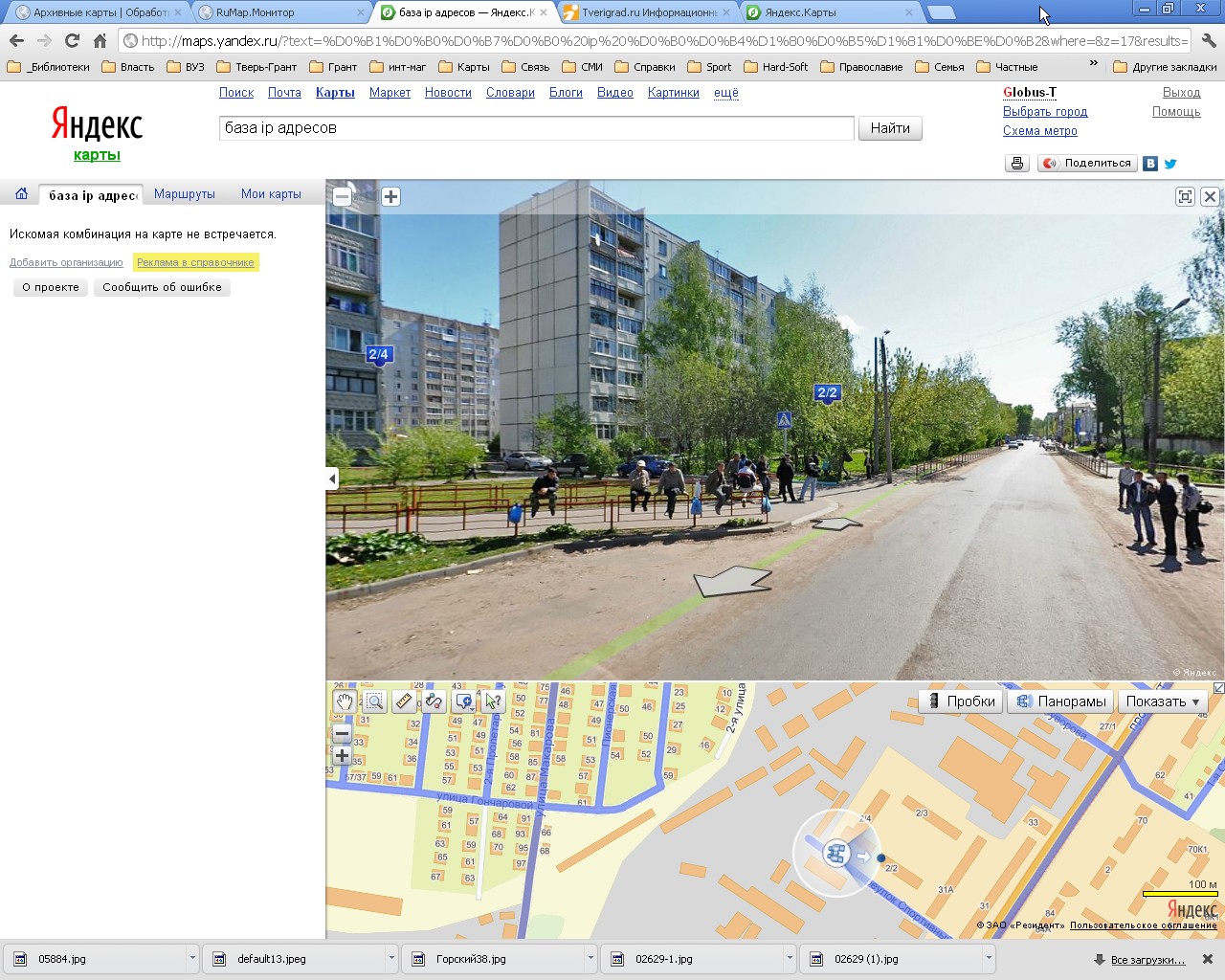Reload the page with refresh icon
This screenshot has width=1225, height=980.
click(x=72, y=40)
